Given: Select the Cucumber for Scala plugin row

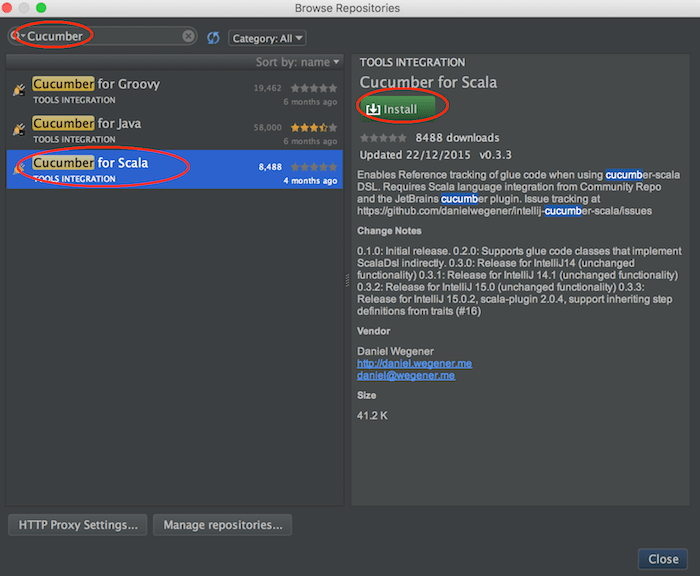Looking at the screenshot, I should (x=175, y=169).
